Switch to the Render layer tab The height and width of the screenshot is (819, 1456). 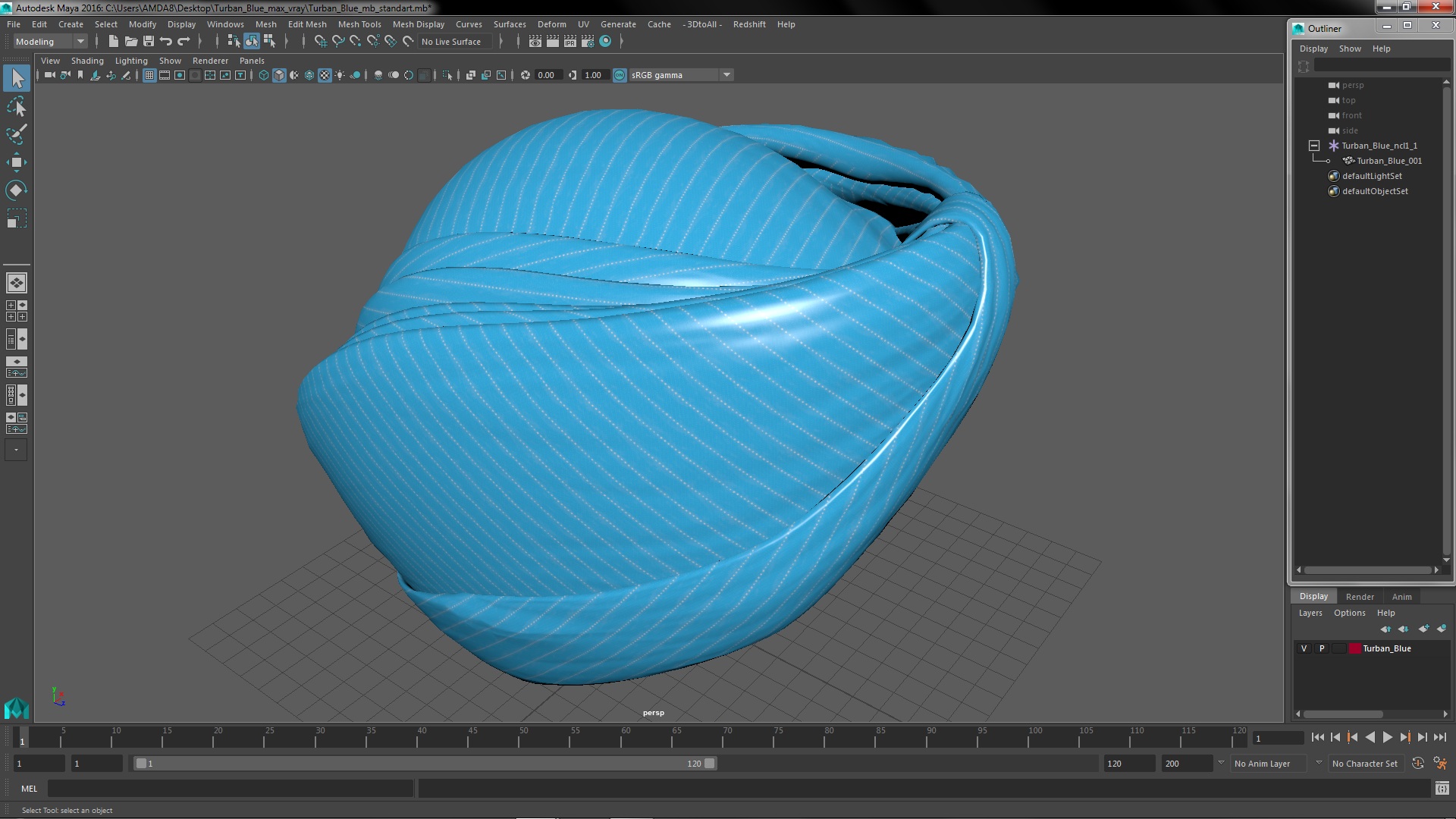[x=1359, y=597]
